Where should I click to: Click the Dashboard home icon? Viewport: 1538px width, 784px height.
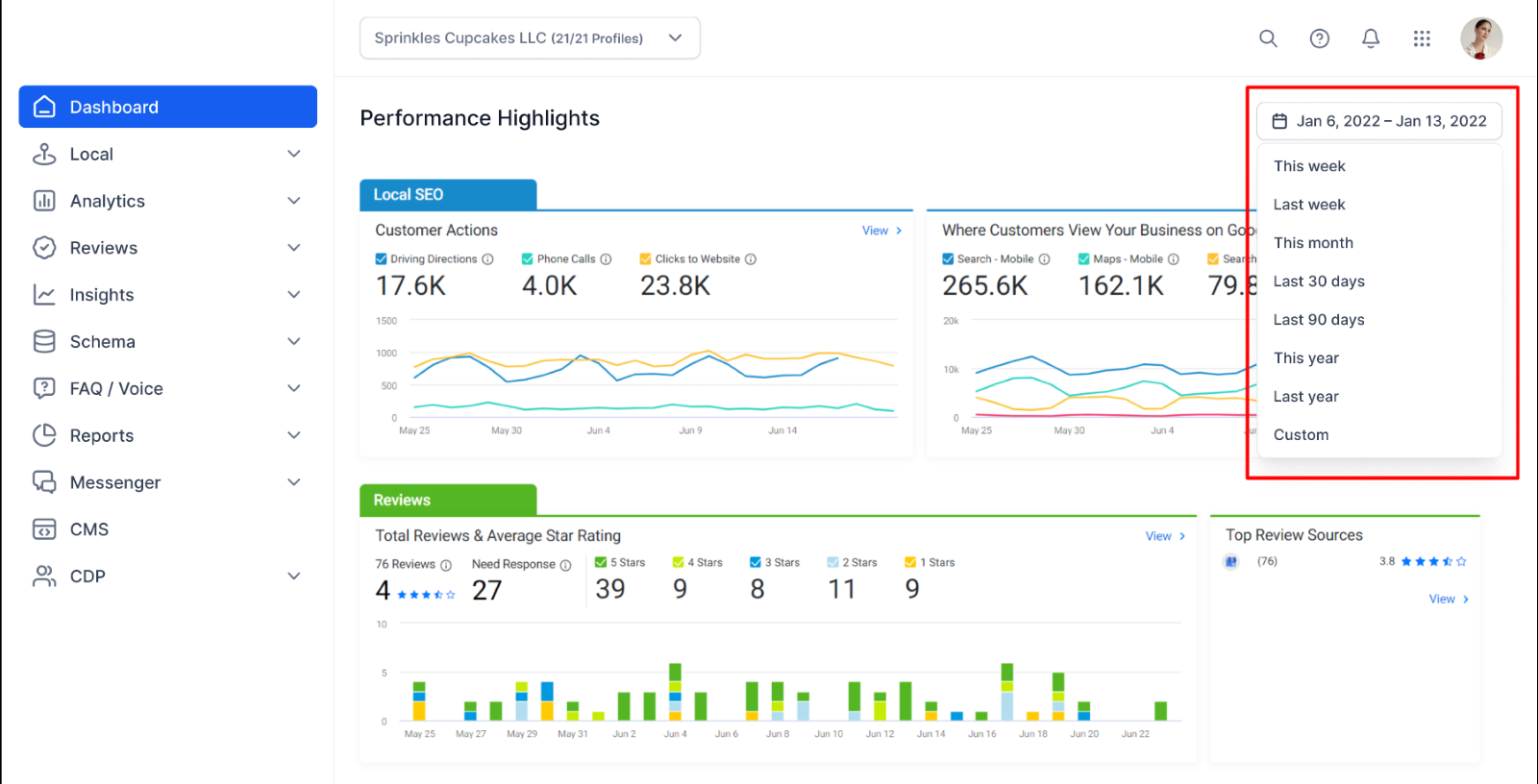[x=44, y=107]
